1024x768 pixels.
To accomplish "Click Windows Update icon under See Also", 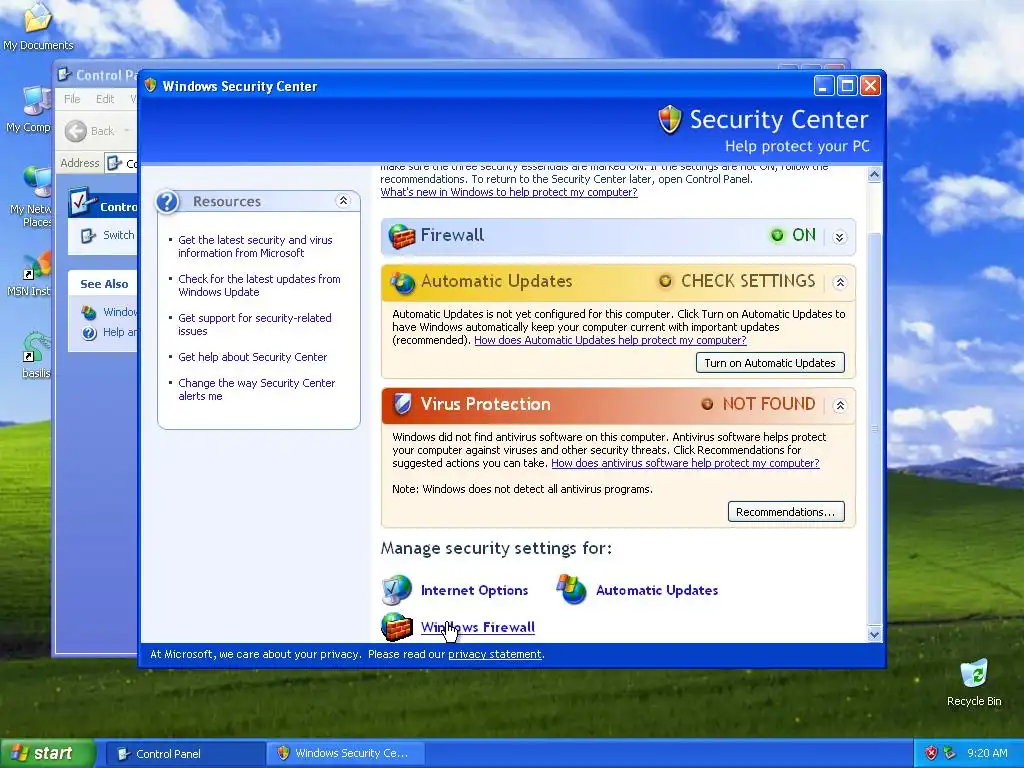I will pyautogui.click(x=89, y=312).
